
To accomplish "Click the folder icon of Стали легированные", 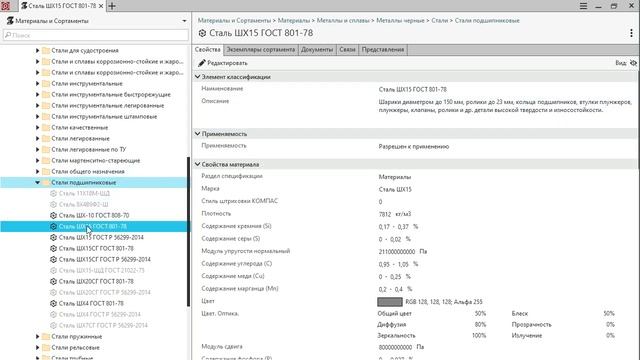I will click(x=46, y=138).
